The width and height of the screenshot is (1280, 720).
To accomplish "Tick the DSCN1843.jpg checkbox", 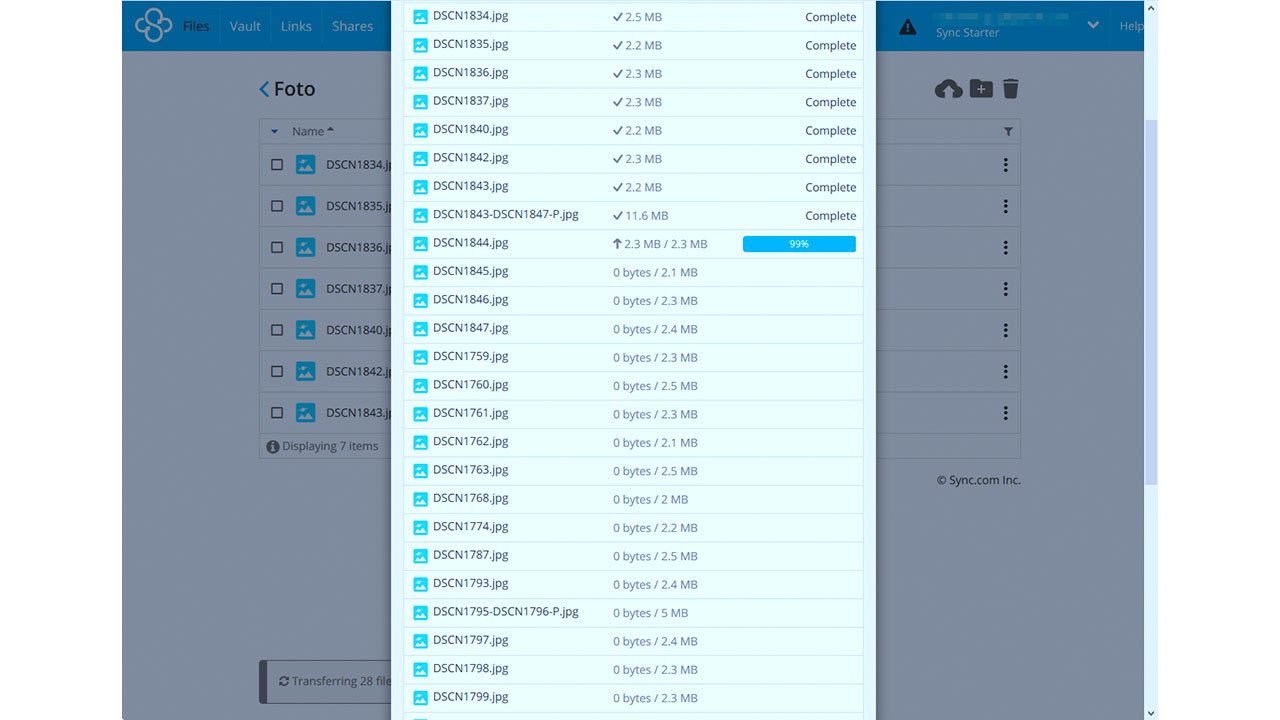I will click(x=277, y=413).
